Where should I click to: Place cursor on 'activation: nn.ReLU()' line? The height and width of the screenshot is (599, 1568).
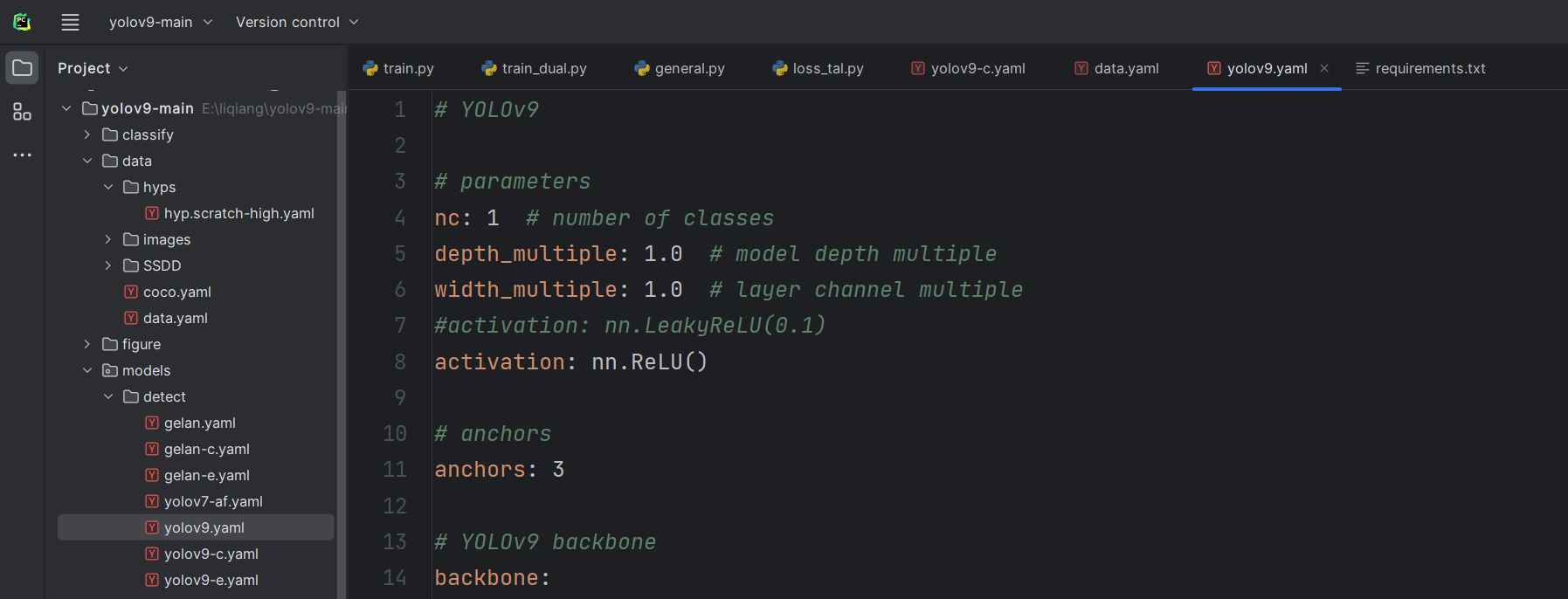(x=571, y=361)
